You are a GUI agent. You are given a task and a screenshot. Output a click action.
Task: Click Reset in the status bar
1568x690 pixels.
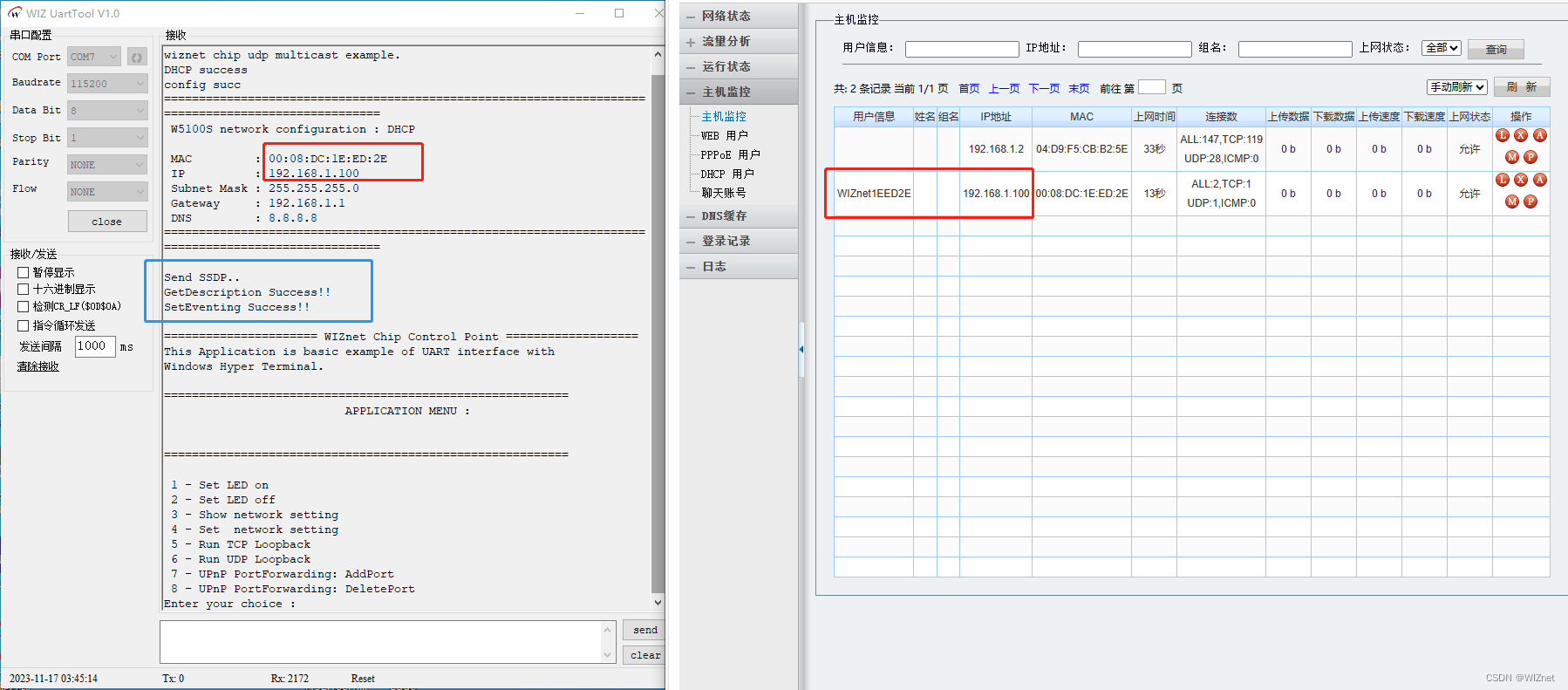(x=363, y=678)
